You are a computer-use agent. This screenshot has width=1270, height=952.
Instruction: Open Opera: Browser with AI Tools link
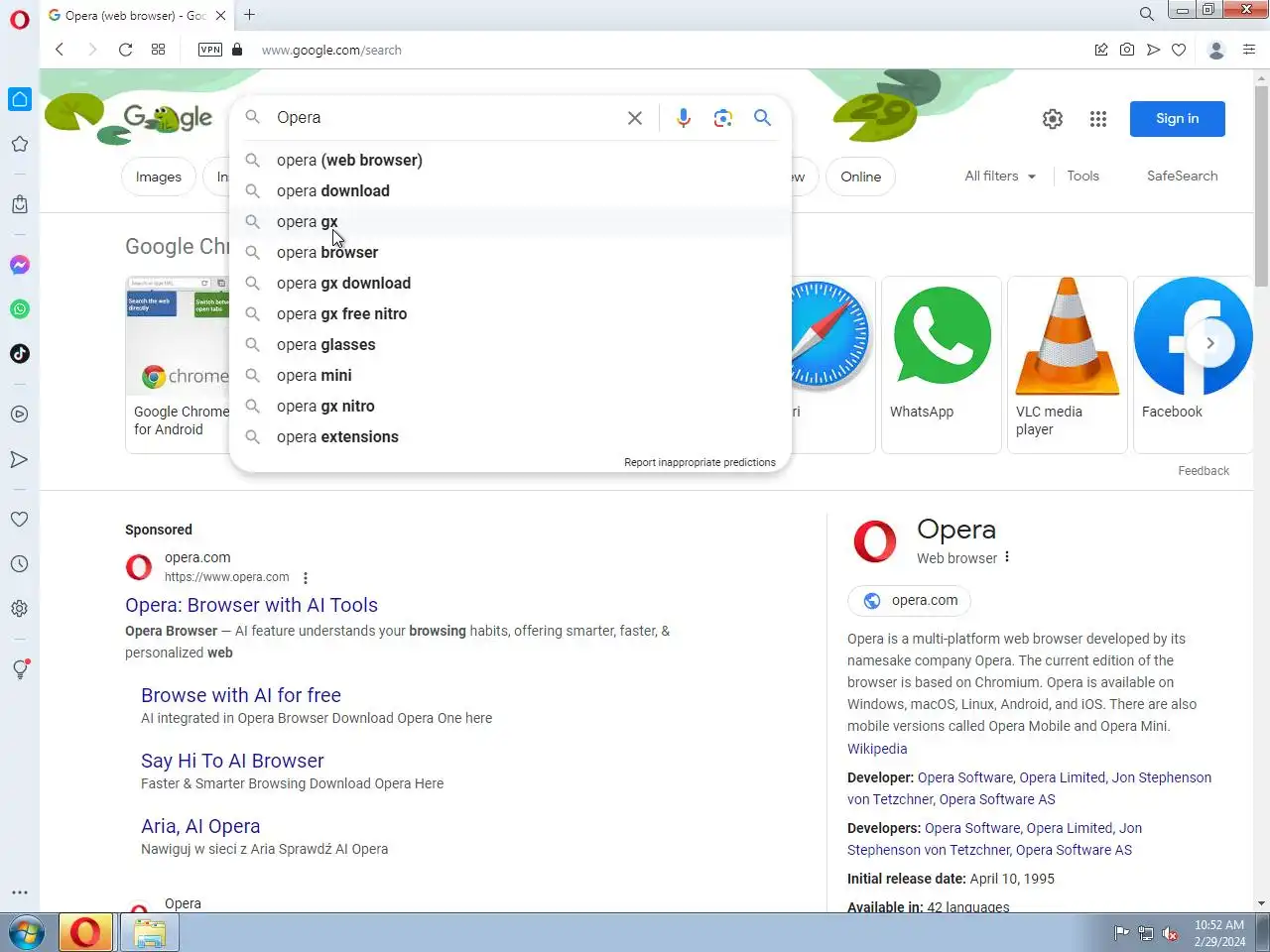(251, 605)
